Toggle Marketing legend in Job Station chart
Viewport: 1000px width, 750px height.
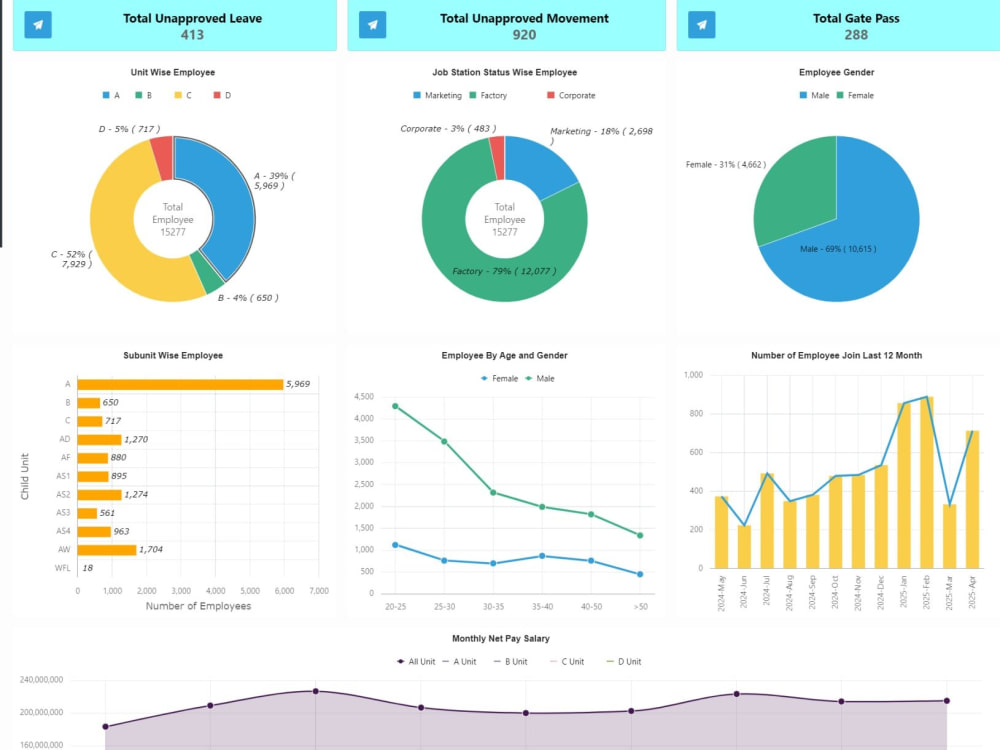(x=438, y=95)
